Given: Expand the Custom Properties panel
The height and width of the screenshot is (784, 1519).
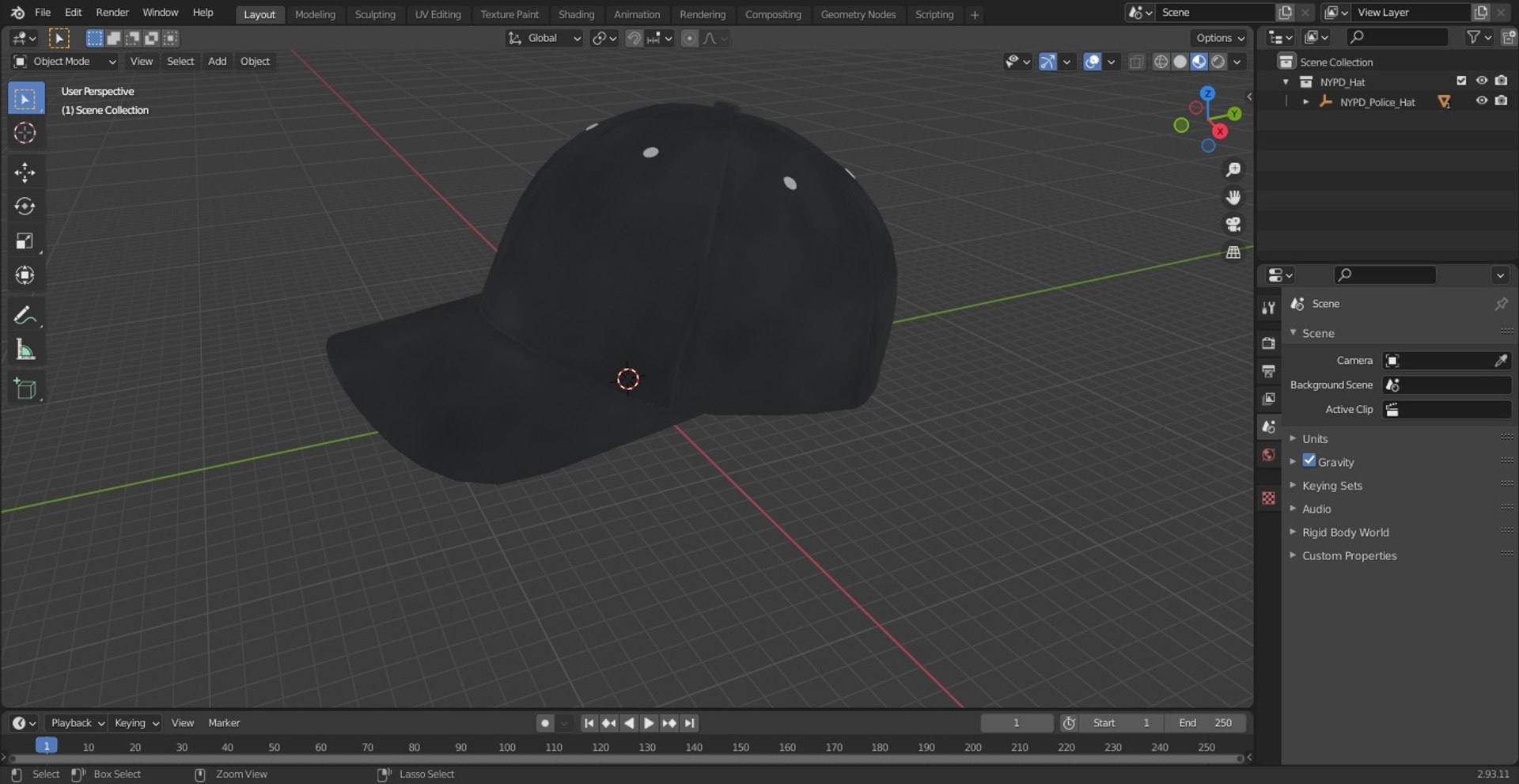Looking at the screenshot, I should pyautogui.click(x=1349, y=556).
